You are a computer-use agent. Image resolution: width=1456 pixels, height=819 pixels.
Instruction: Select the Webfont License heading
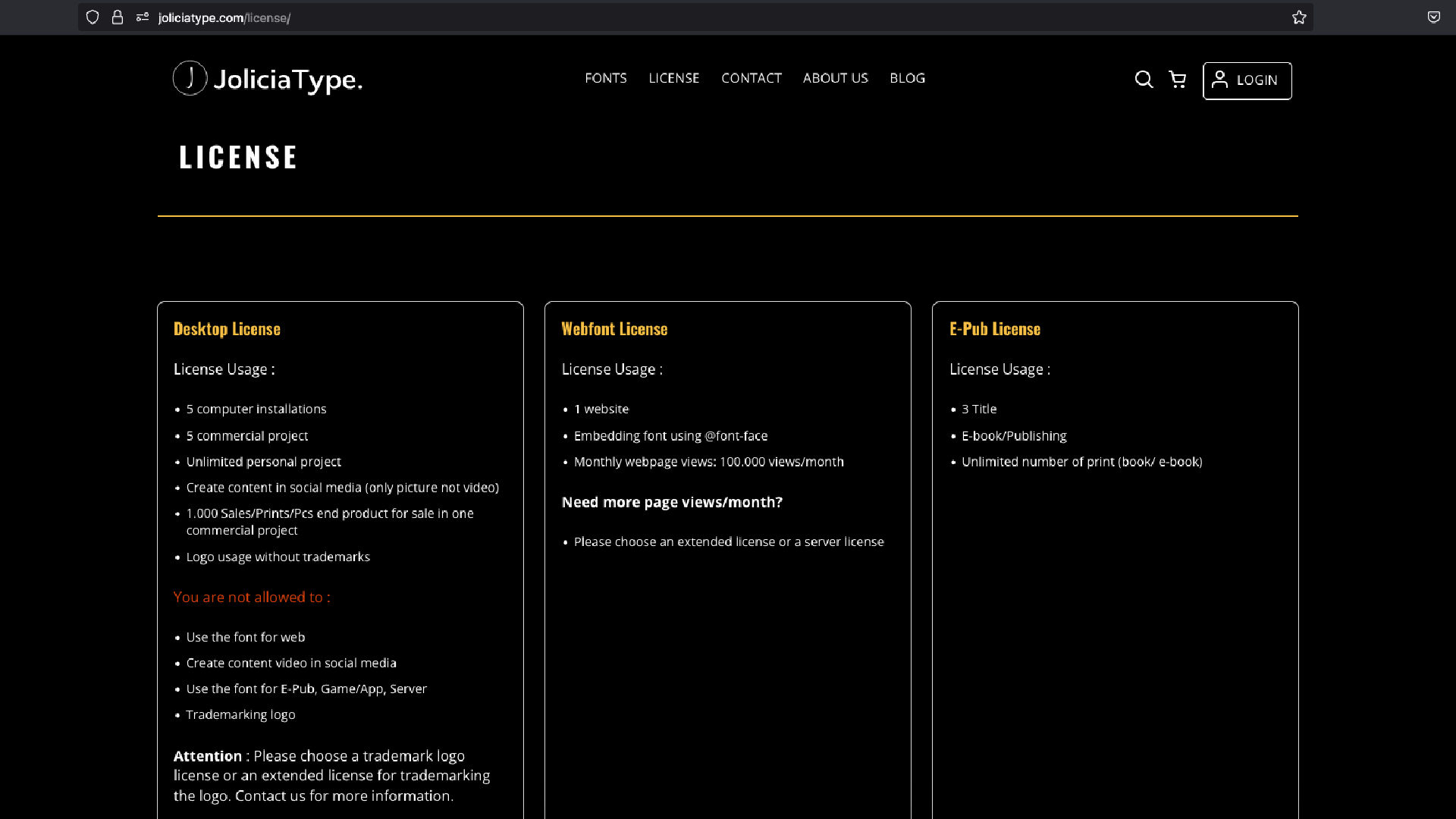[614, 329]
